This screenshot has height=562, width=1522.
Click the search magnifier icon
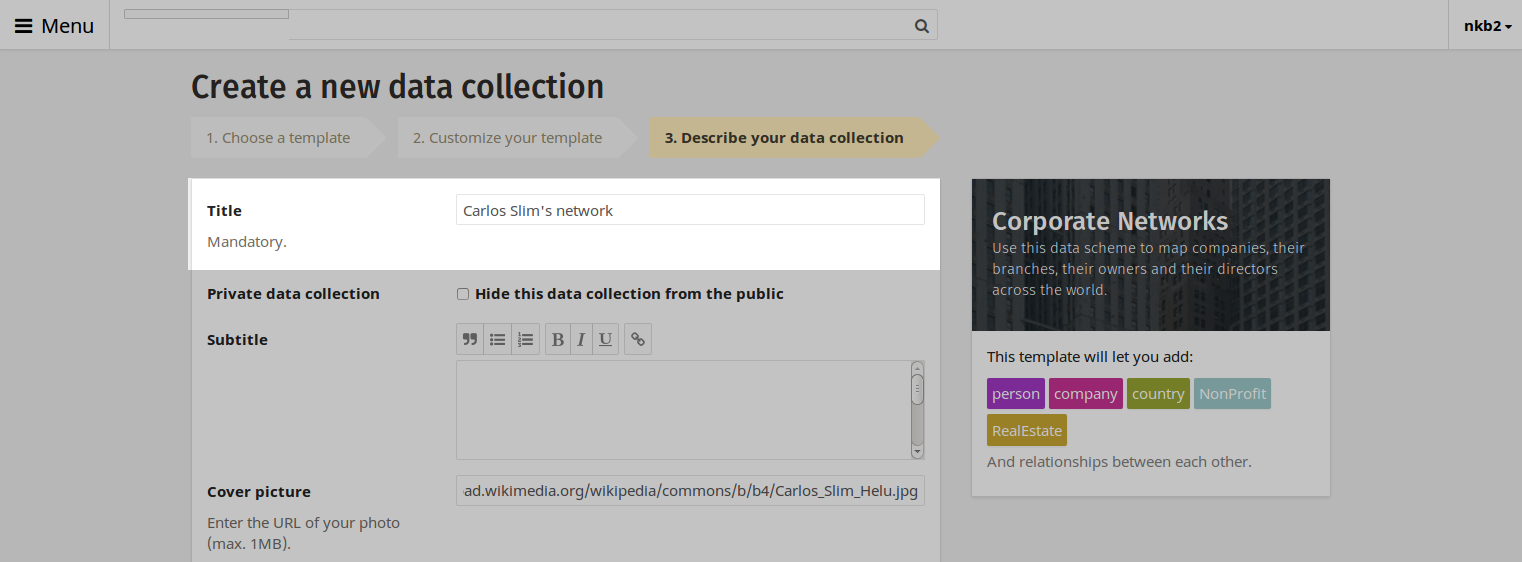(922, 26)
